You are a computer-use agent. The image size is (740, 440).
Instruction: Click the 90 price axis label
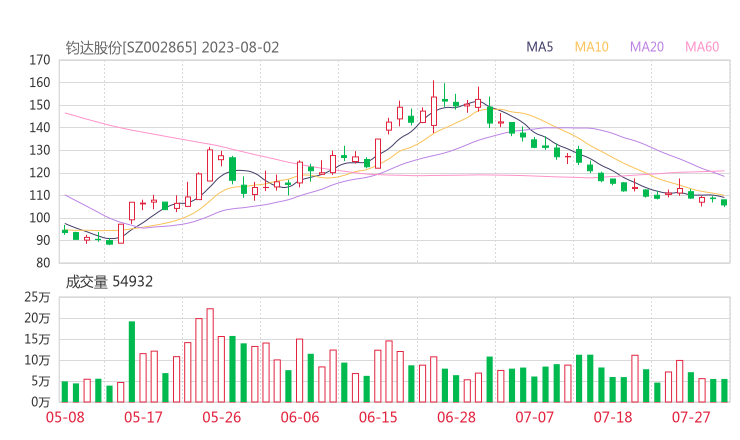pyautogui.click(x=43, y=240)
